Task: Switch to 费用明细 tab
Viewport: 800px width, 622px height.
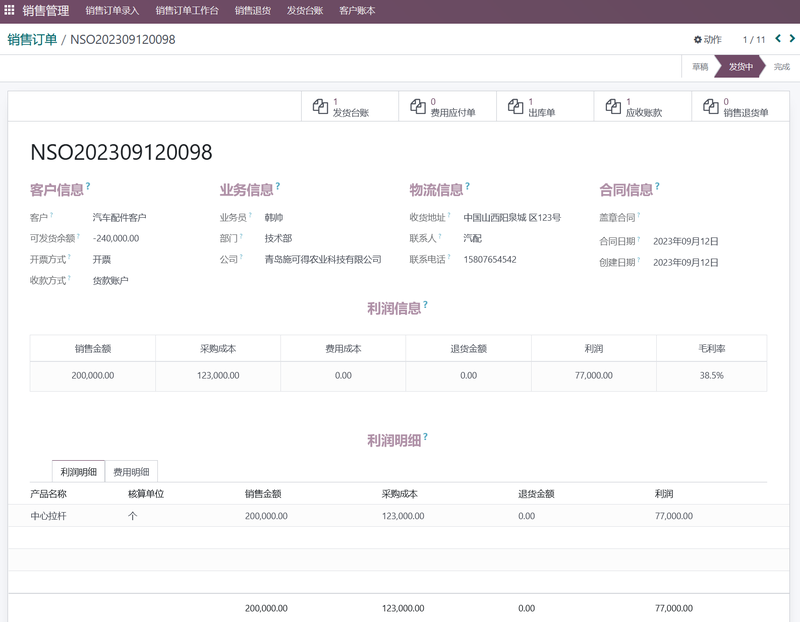Action: [x=131, y=472]
